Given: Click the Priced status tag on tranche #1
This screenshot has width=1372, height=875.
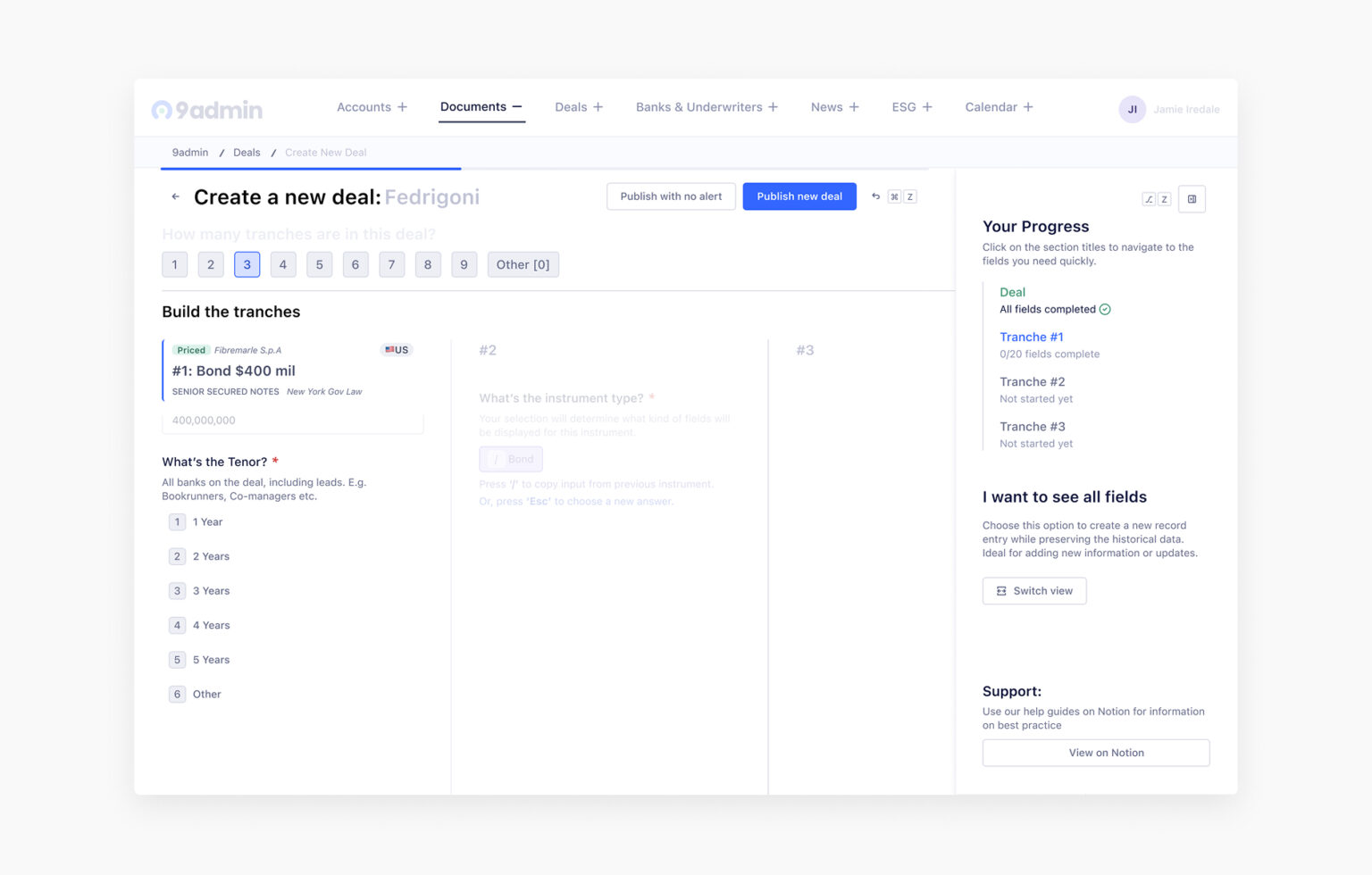Looking at the screenshot, I should point(190,350).
